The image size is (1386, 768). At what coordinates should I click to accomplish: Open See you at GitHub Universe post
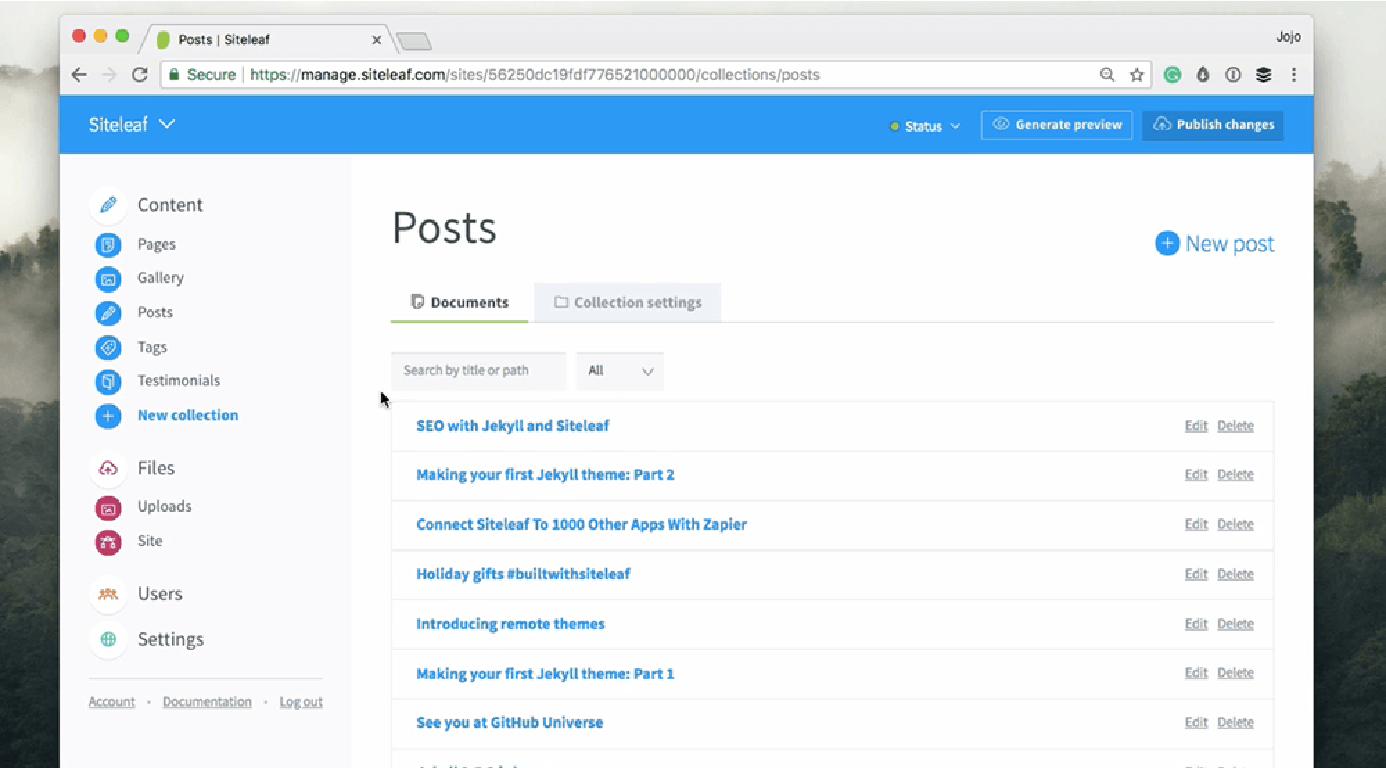pyautogui.click(x=509, y=723)
